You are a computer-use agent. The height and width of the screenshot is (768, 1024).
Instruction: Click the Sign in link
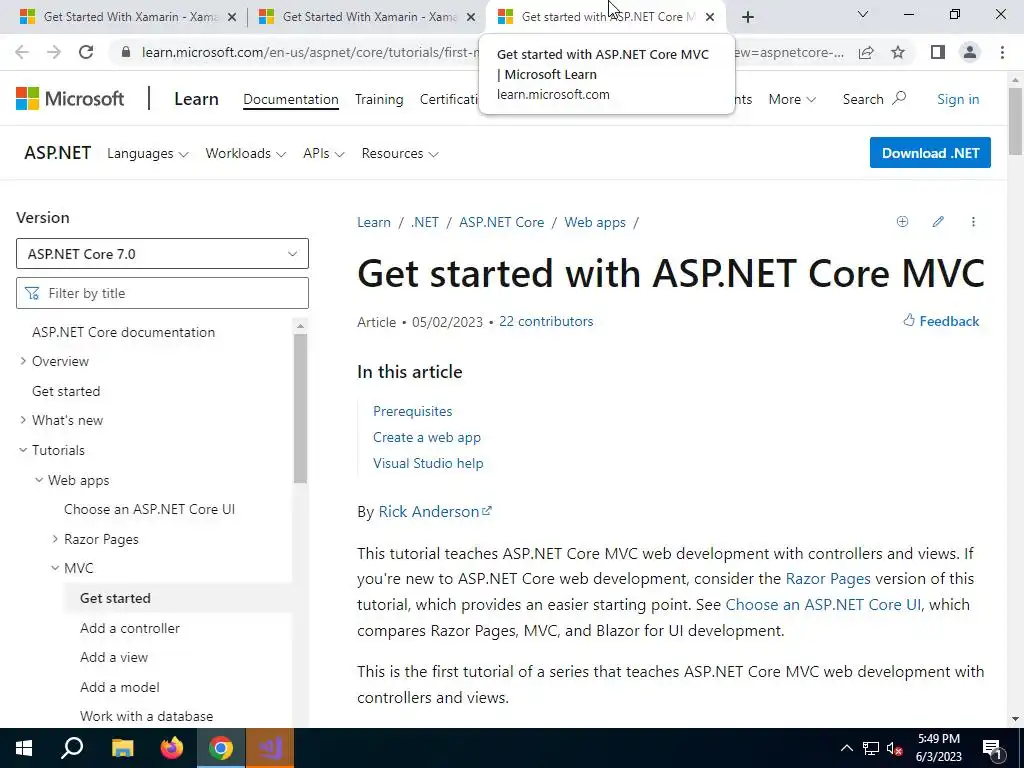[x=958, y=99]
